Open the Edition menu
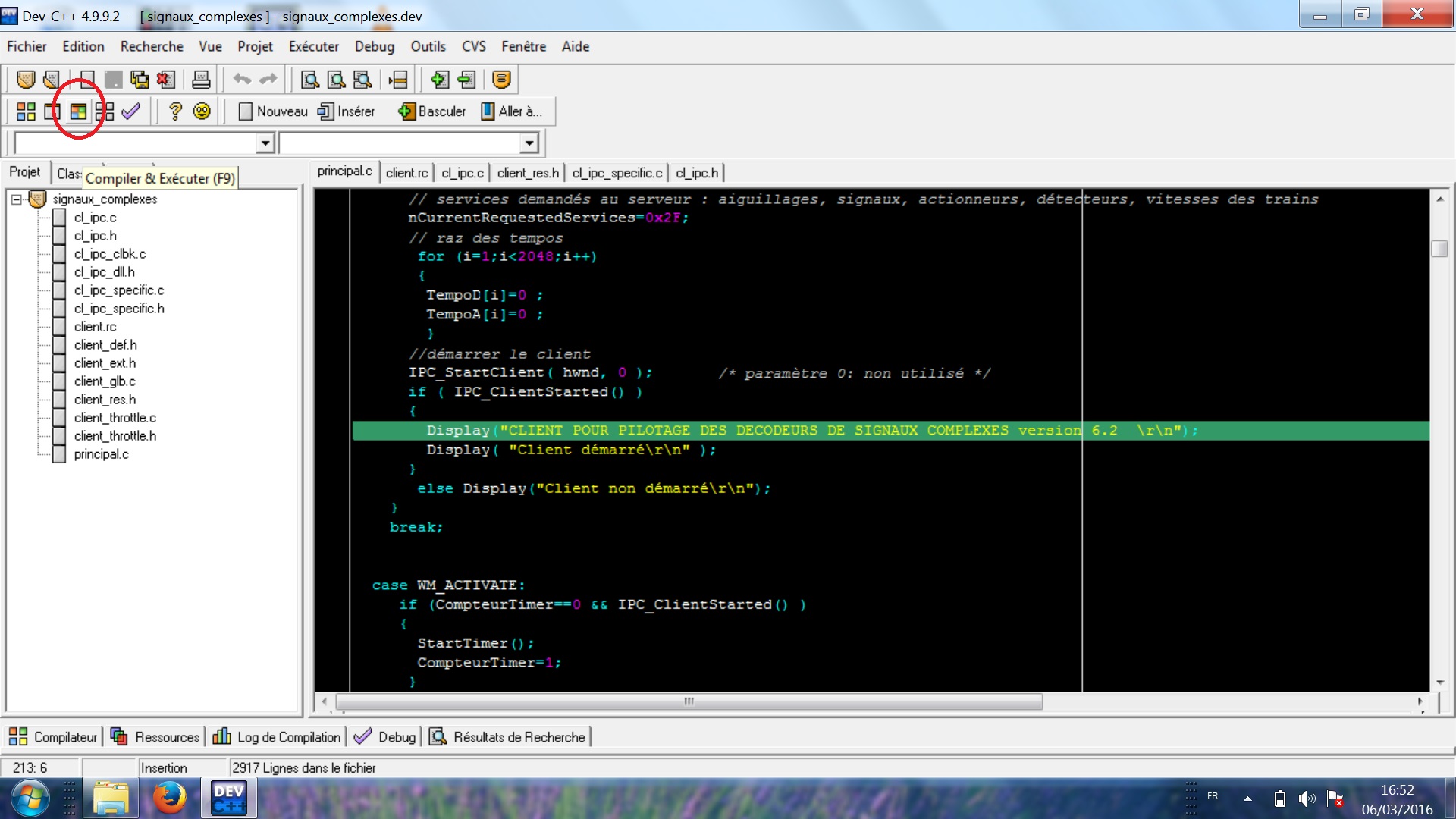 (x=83, y=46)
